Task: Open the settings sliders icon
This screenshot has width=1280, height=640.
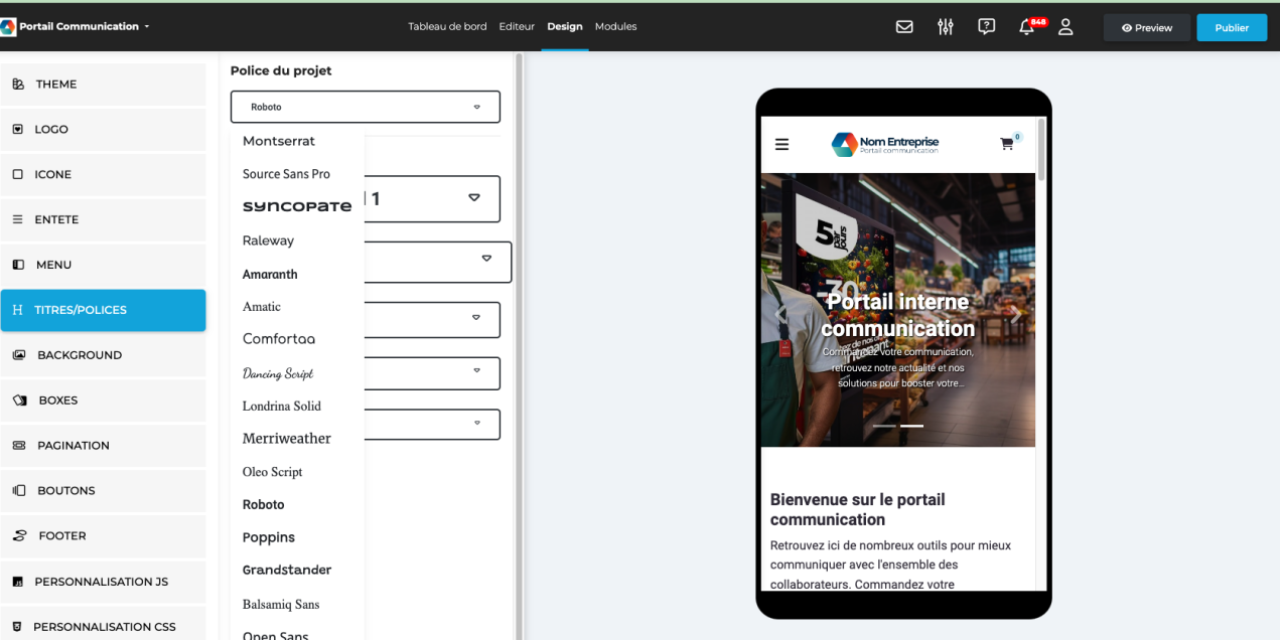Action: [x=945, y=27]
